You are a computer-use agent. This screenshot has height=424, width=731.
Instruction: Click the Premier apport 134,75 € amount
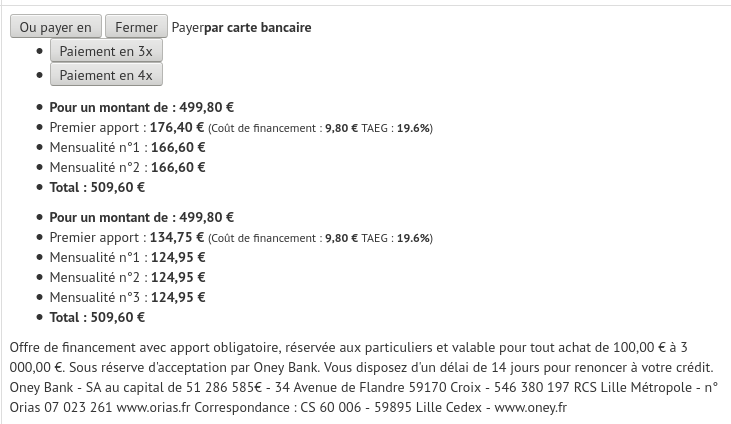(177, 237)
